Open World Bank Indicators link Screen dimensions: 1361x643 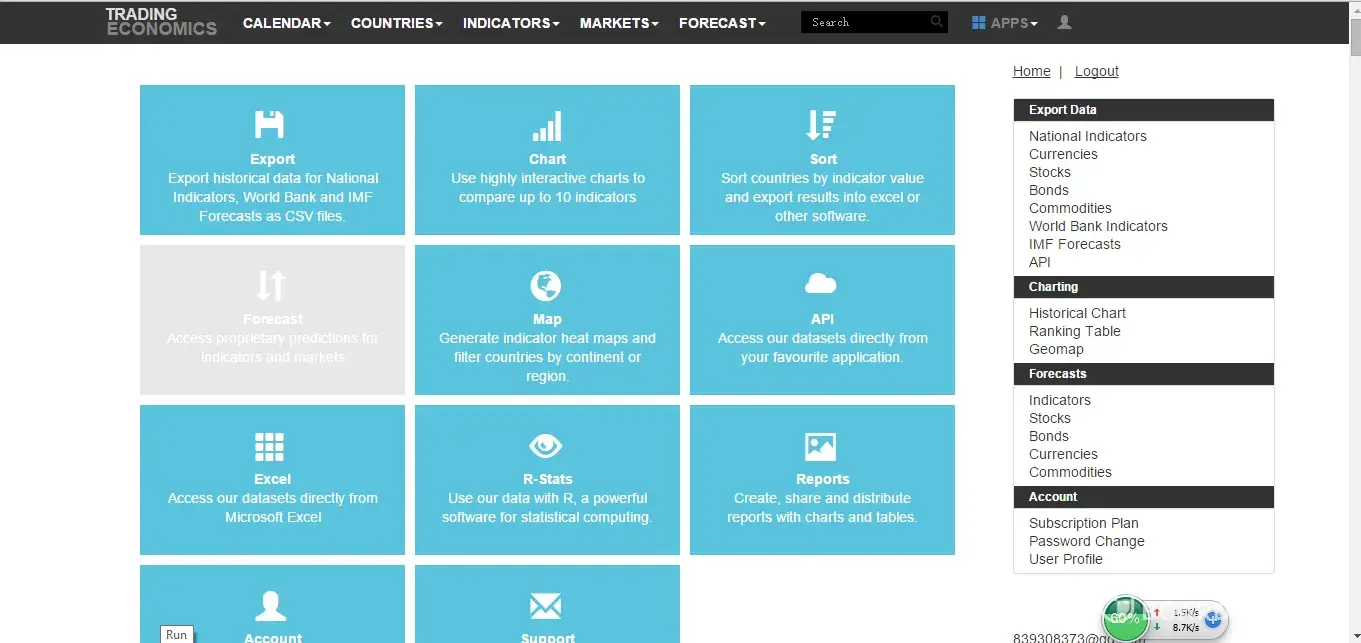1098,226
